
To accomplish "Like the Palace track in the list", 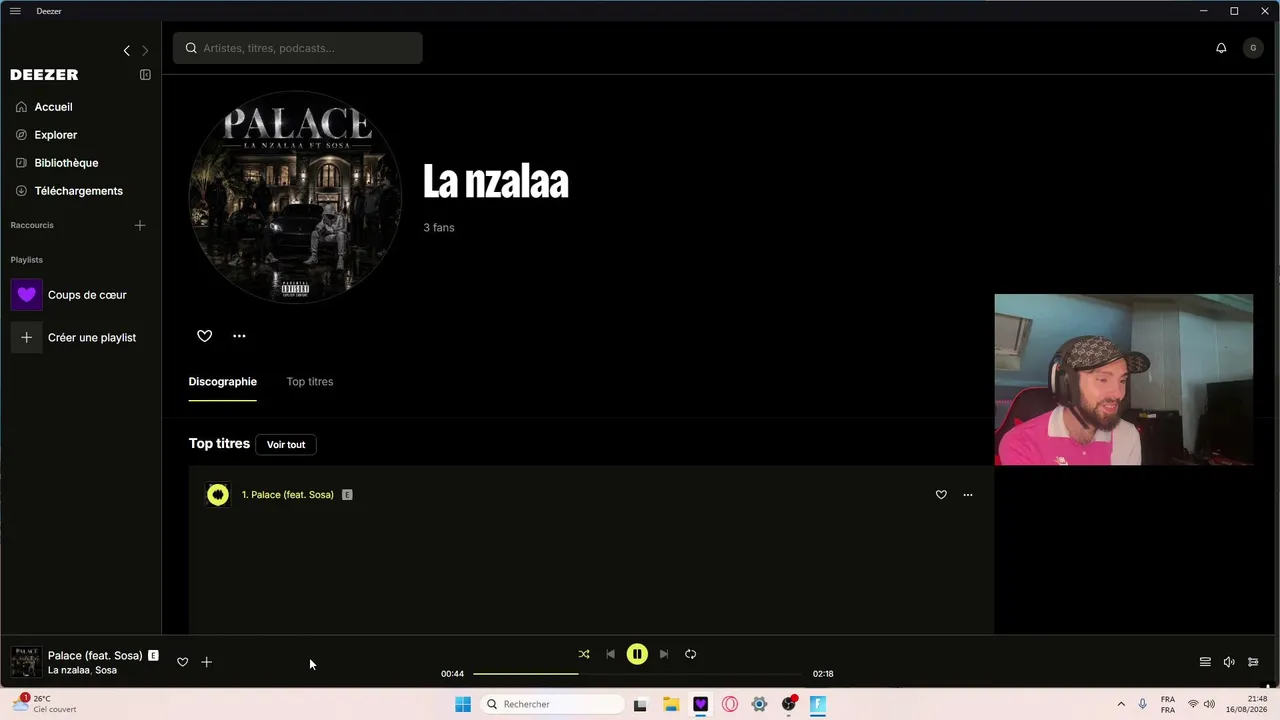I will tap(941, 495).
